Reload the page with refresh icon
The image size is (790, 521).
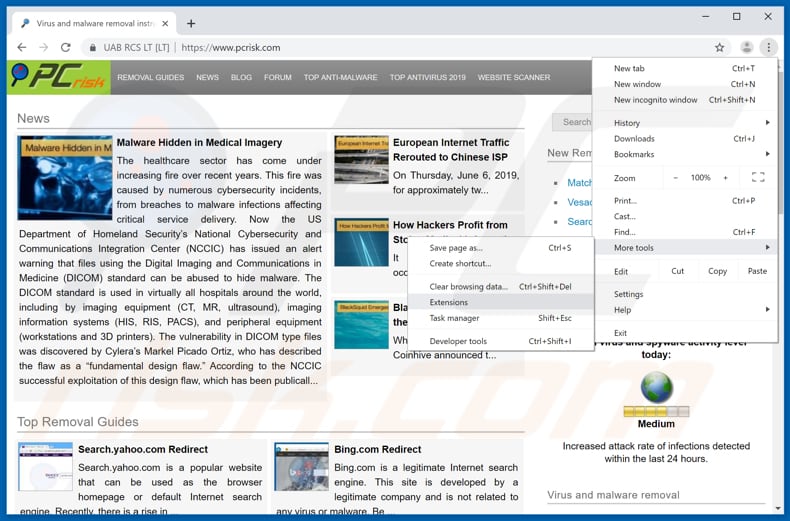click(x=66, y=47)
